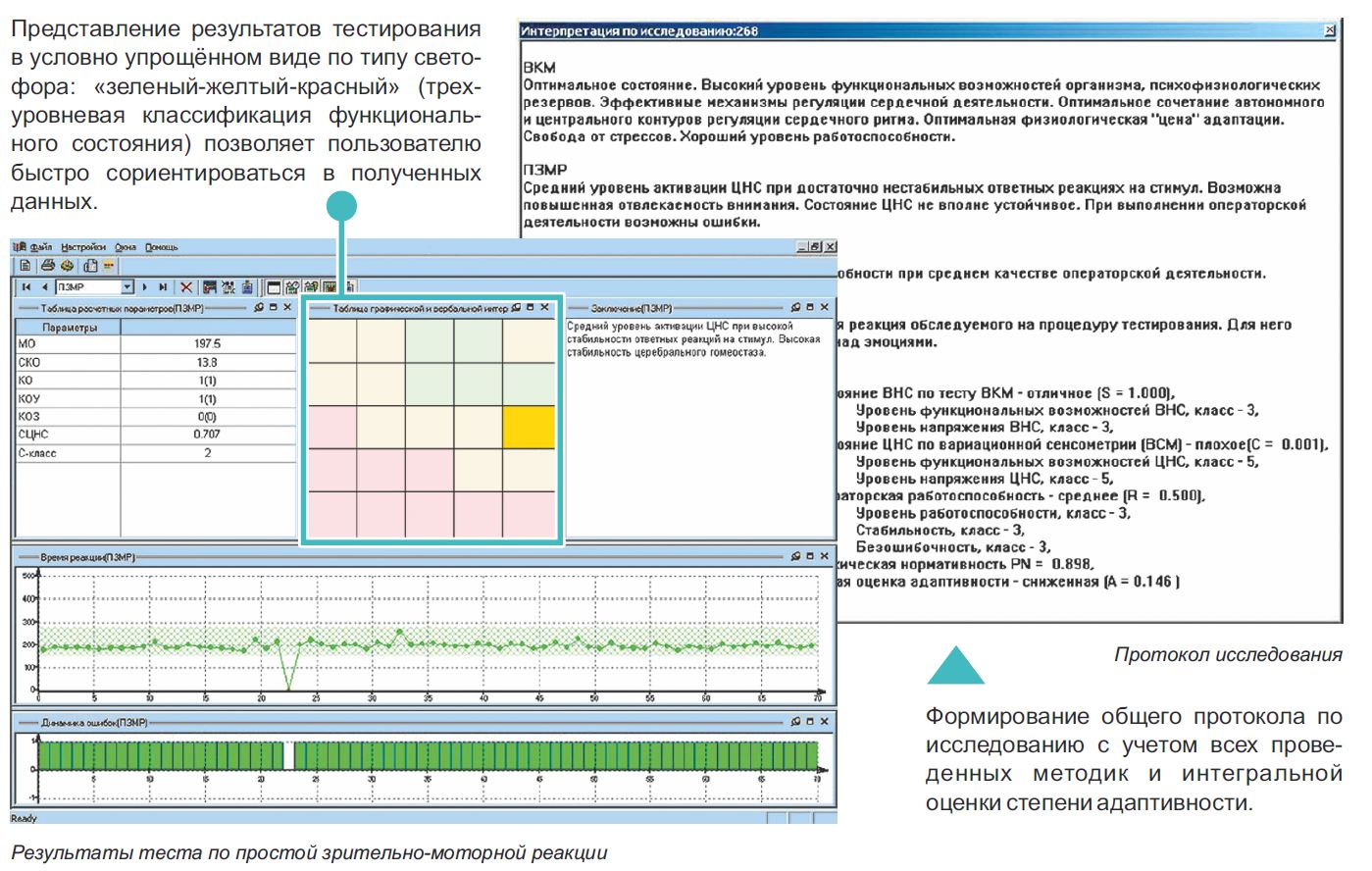Close the Интерпретация по исследованию:268 window
Screen dimensions: 1372x871
click(x=1330, y=30)
